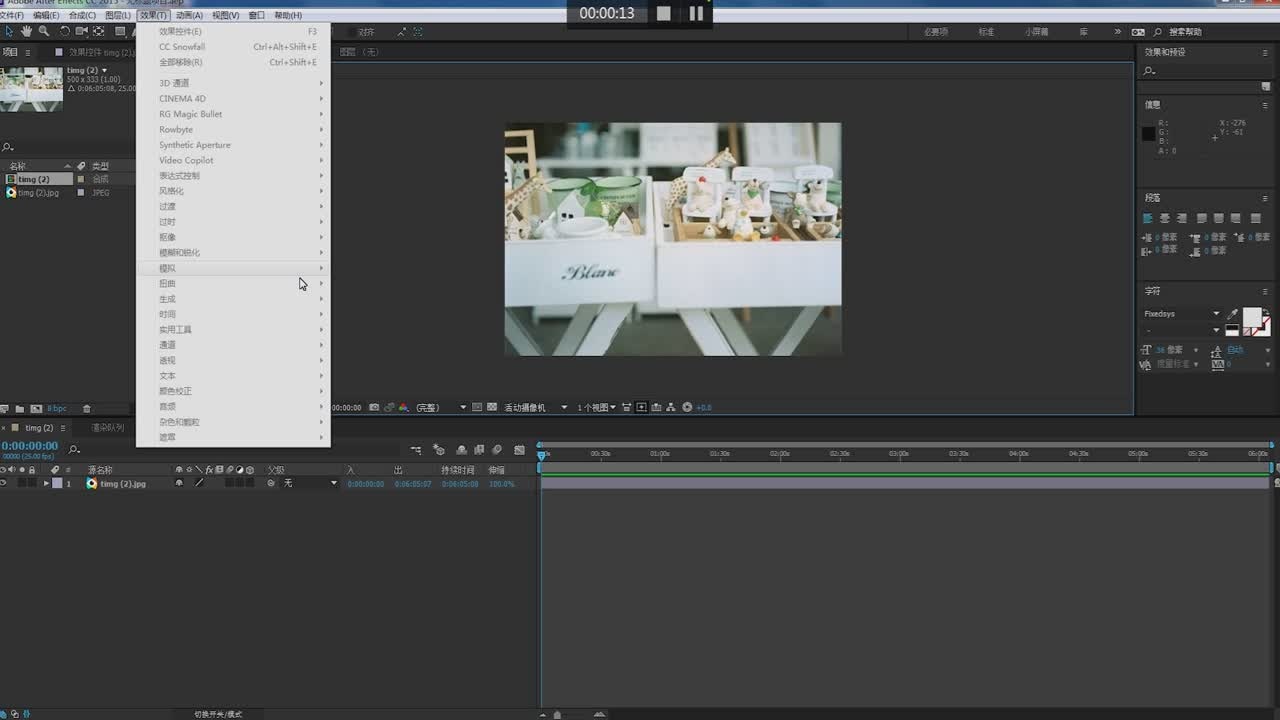
Task: Click the timeline composition mini-flowchart icon
Action: pyautogui.click(x=416, y=450)
